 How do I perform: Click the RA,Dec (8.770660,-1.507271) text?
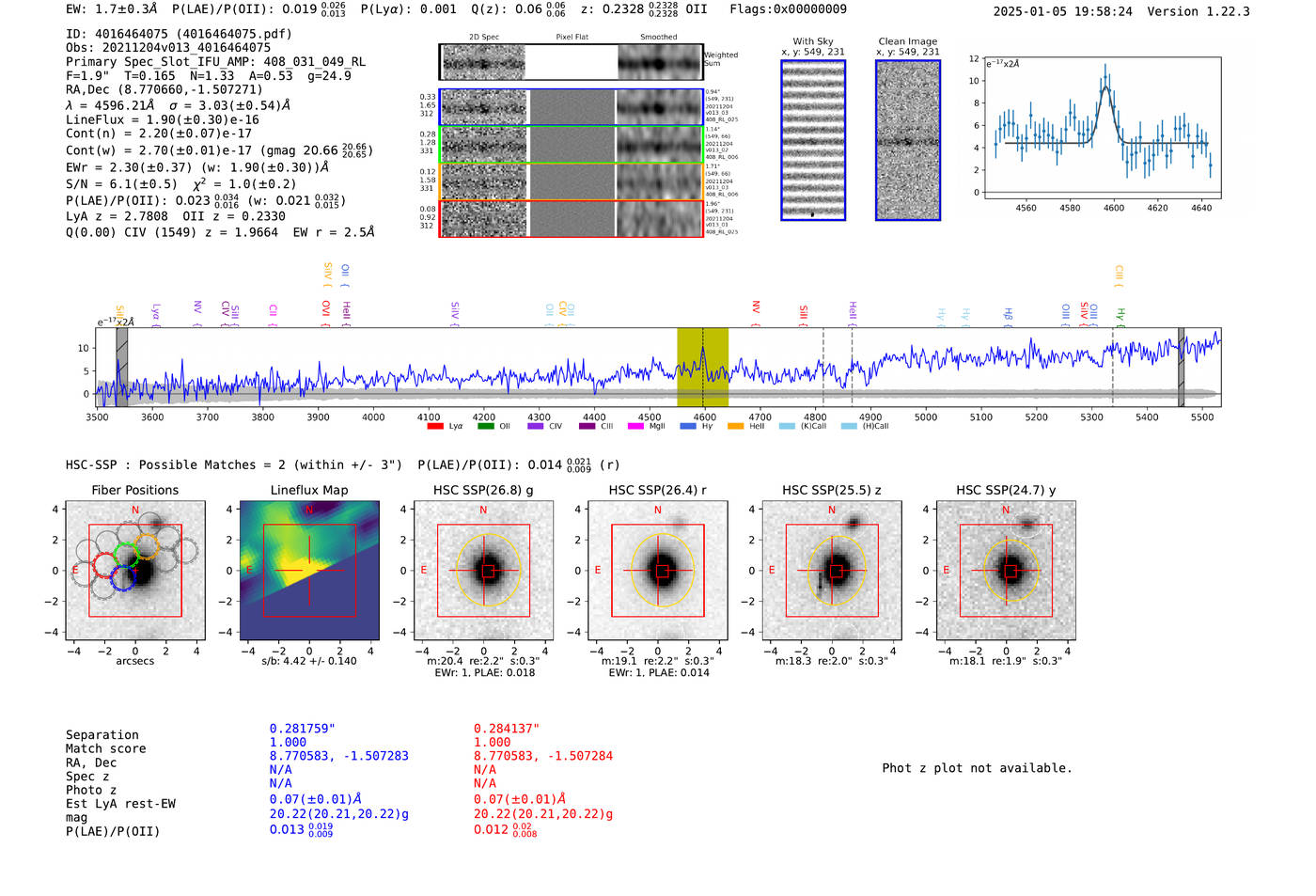tap(164, 90)
